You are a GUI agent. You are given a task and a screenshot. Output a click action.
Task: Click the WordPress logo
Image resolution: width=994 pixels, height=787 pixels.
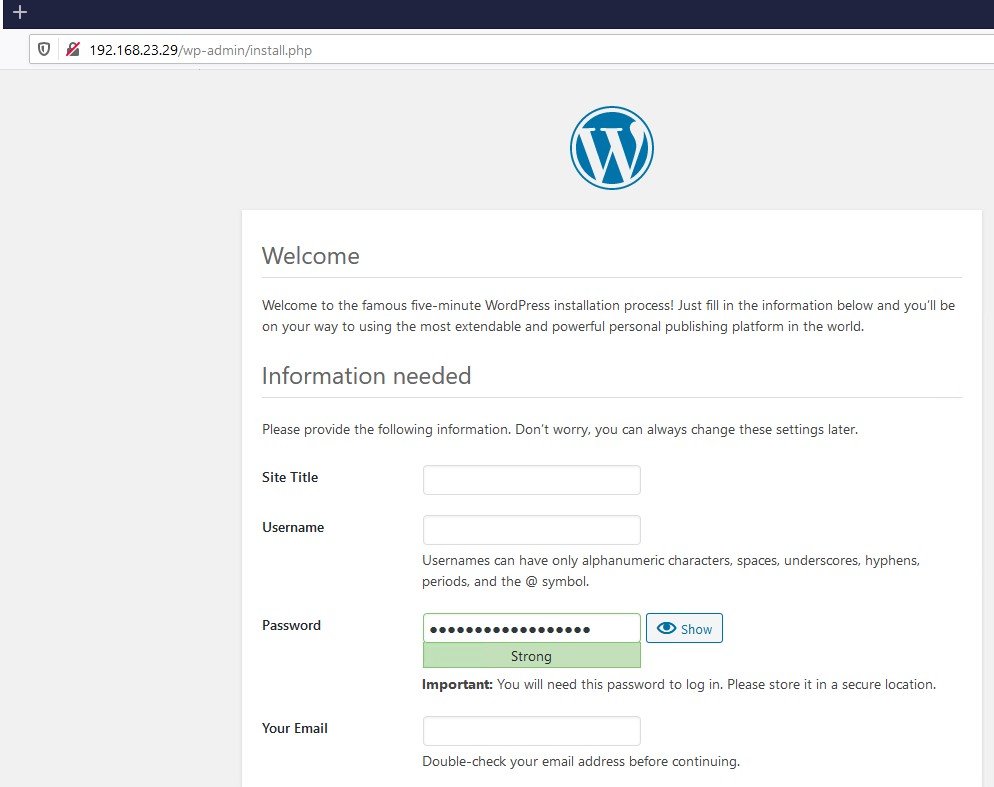611,148
